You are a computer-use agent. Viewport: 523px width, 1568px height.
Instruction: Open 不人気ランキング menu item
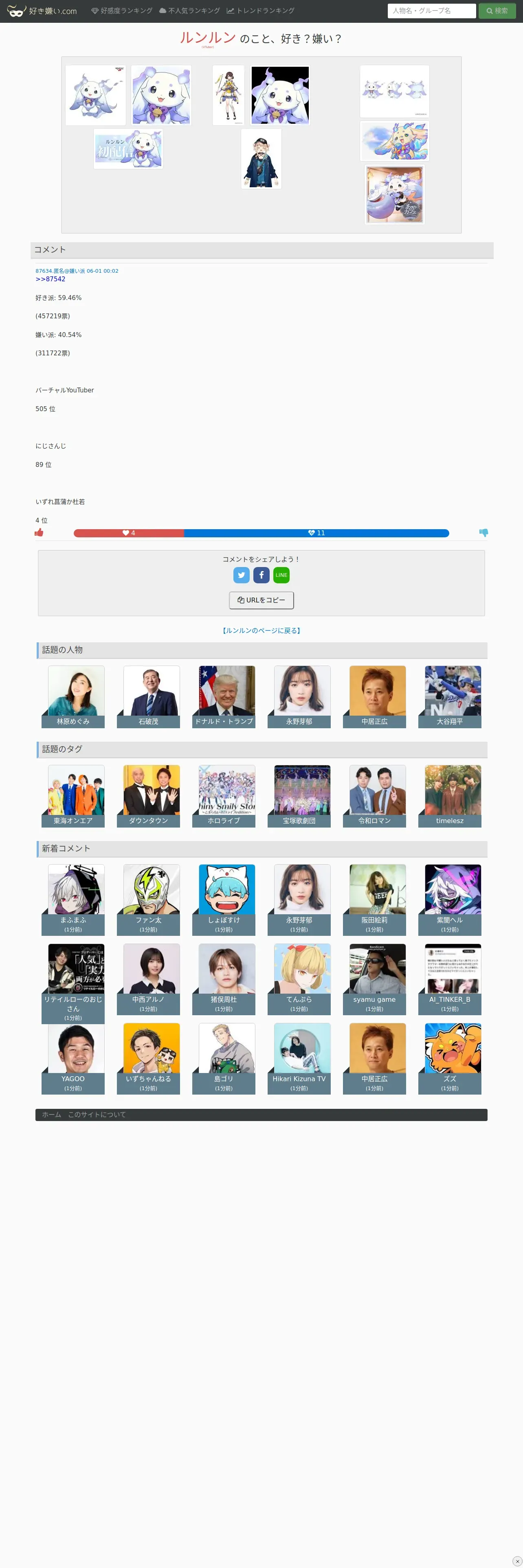tap(189, 11)
